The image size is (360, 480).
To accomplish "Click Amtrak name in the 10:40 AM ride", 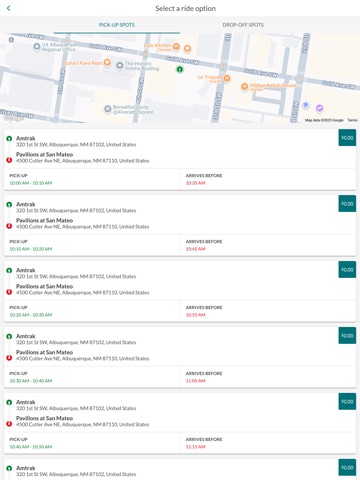I will (x=26, y=402).
